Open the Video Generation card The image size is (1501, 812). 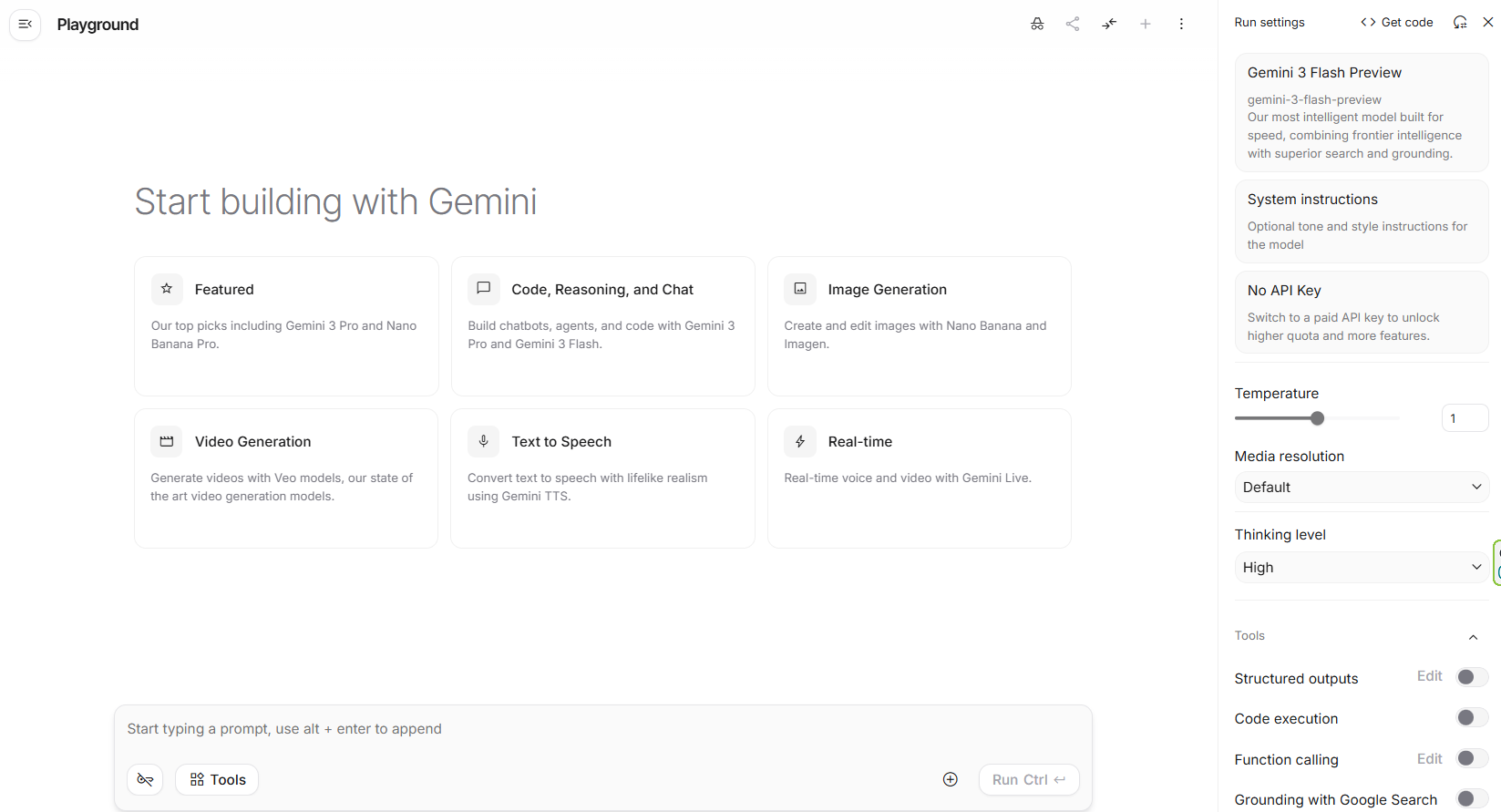(286, 478)
